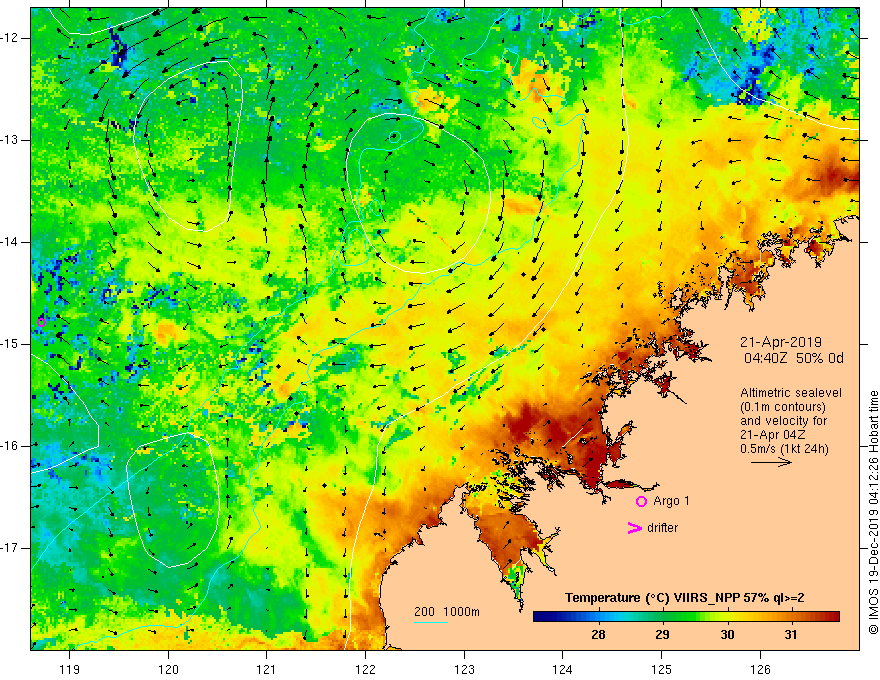Click the 123 longitude axis label
Screen dimensions: 880x680
coord(464,669)
